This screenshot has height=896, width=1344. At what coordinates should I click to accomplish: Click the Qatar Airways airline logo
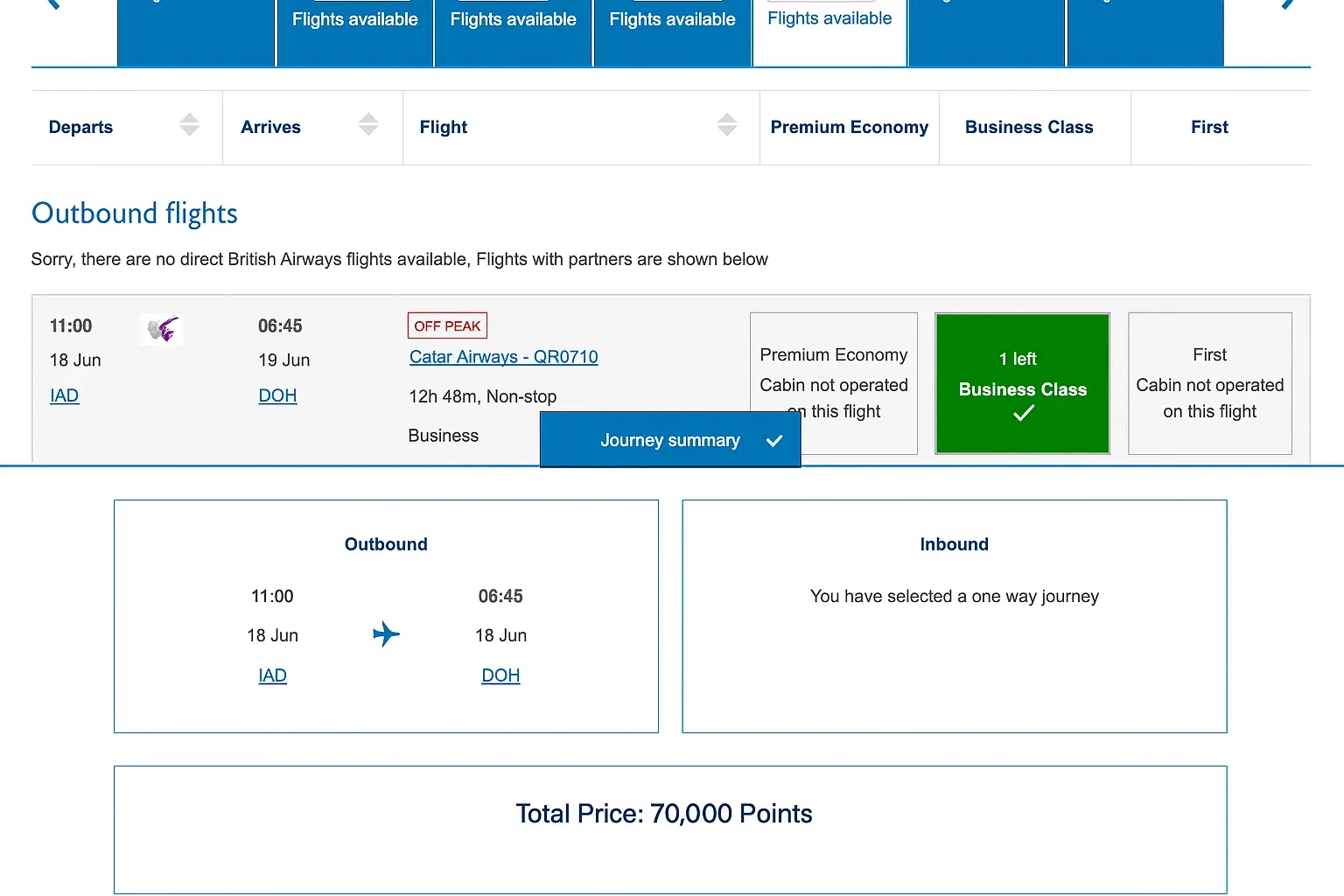point(162,329)
